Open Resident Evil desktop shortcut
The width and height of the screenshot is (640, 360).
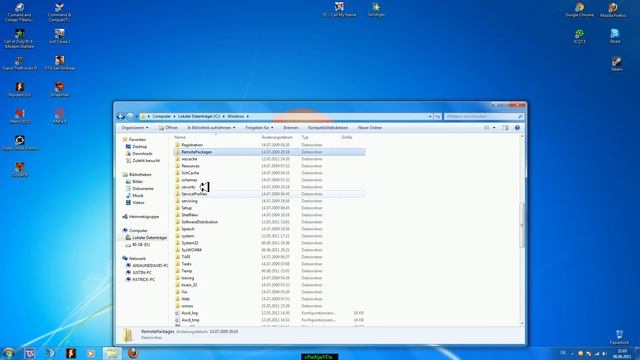20,90
